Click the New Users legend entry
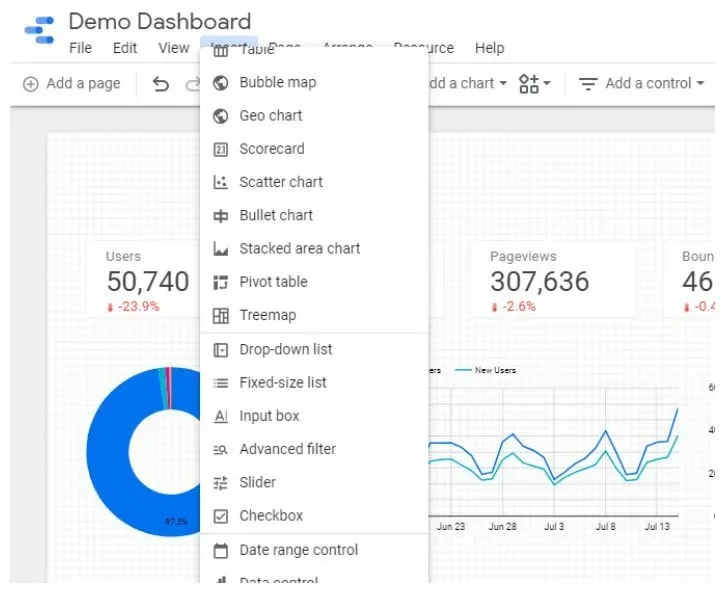 coord(486,370)
